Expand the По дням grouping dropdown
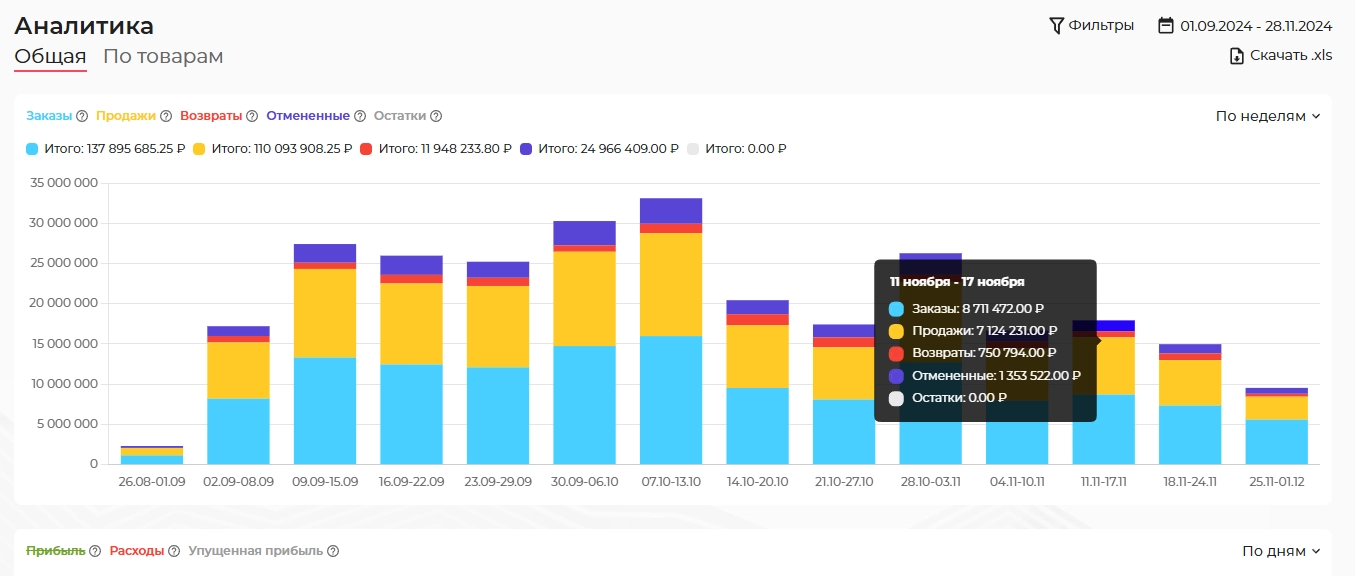The image size is (1355, 576). (x=1280, y=551)
